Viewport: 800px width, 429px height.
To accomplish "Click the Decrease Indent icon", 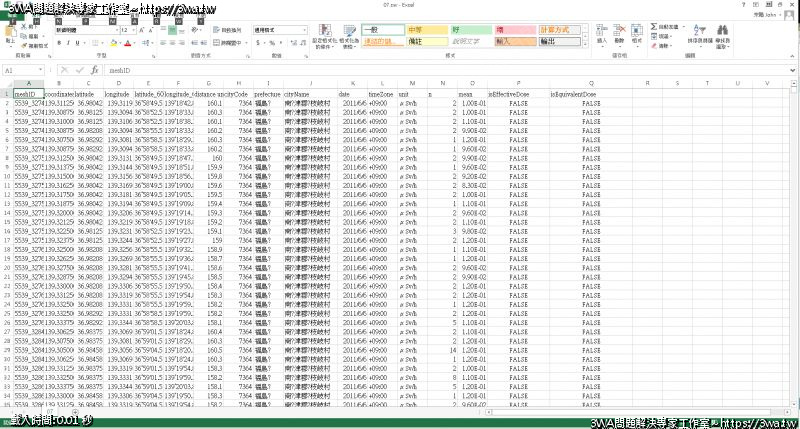I will [x=195, y=43].
